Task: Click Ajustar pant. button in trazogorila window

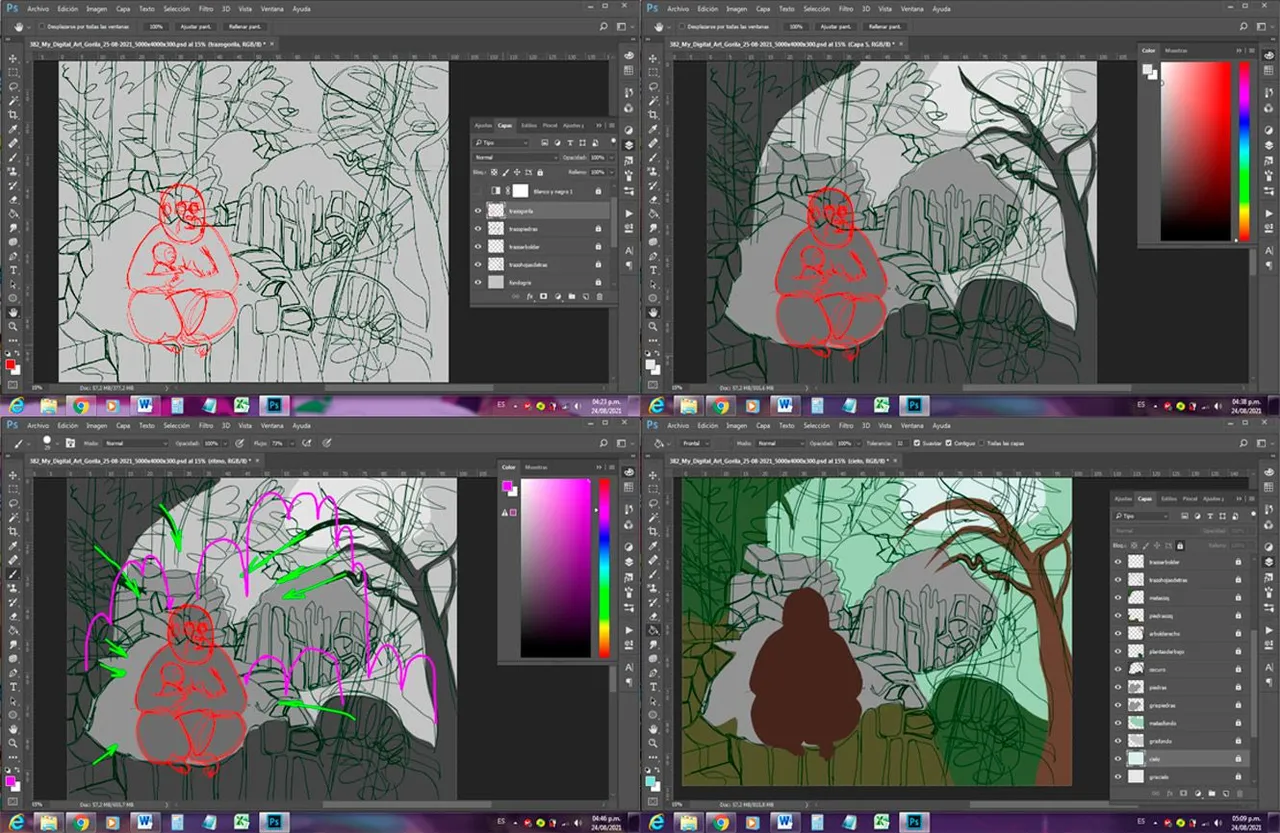Action: (196, 26)
